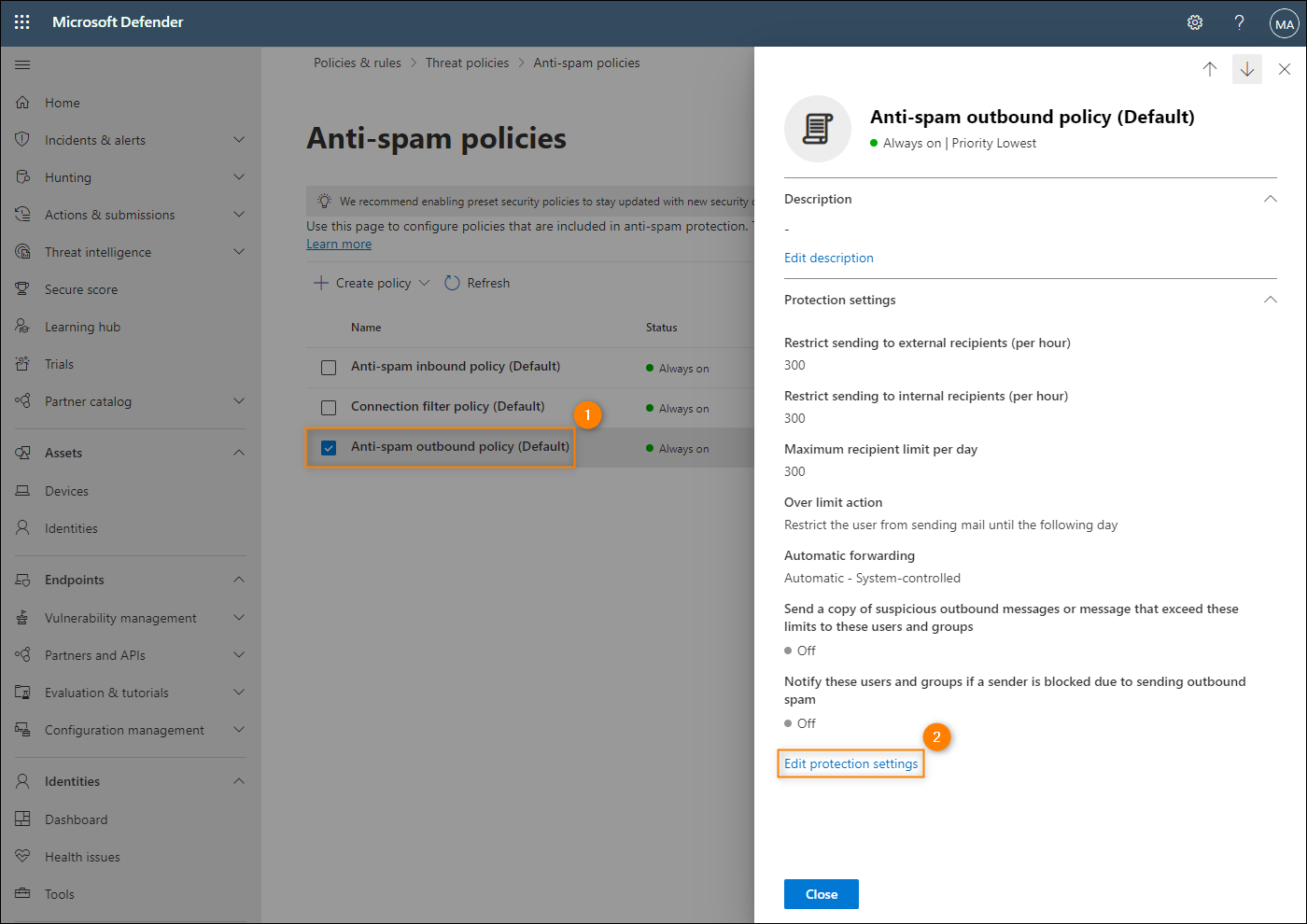Open Secure score in sidebar
Image resolution: width=1307 pixels, height=924 pixels.
pyautogui.click(x=81, y=289)
